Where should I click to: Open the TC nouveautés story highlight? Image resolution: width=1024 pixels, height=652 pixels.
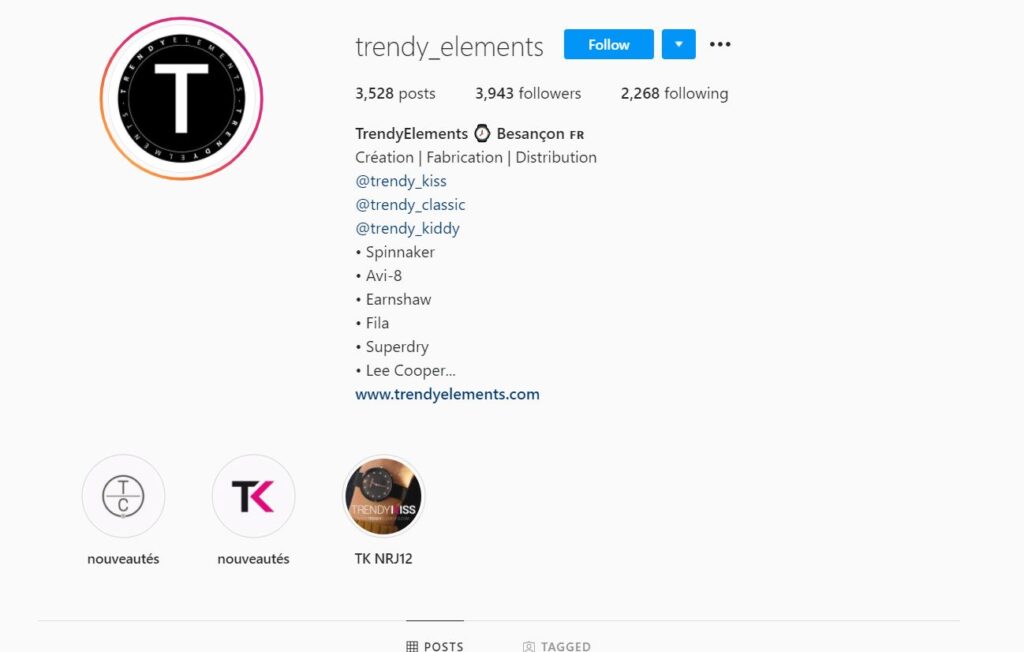[123, 496]
